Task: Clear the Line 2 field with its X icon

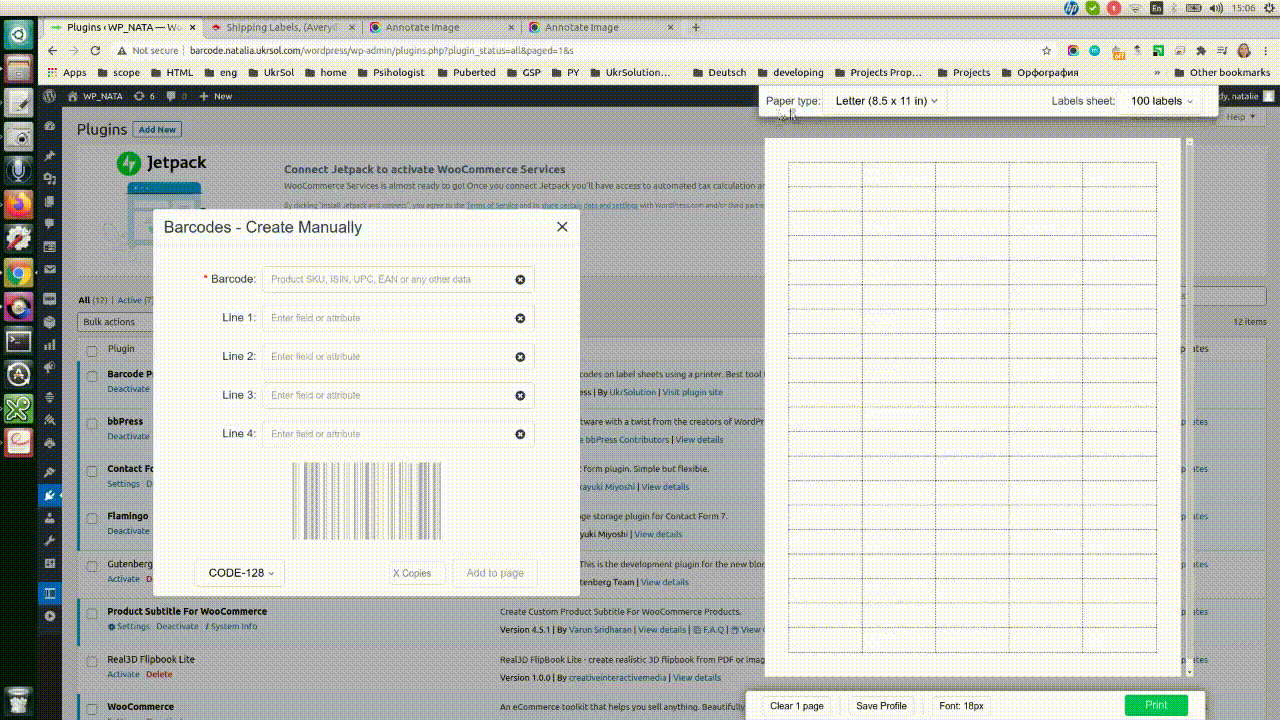Action: coord(520,357)
